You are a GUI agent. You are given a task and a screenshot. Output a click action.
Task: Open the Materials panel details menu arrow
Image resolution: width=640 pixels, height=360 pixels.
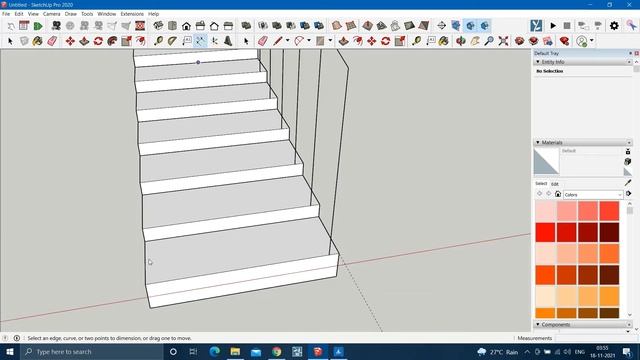point(629,193)
